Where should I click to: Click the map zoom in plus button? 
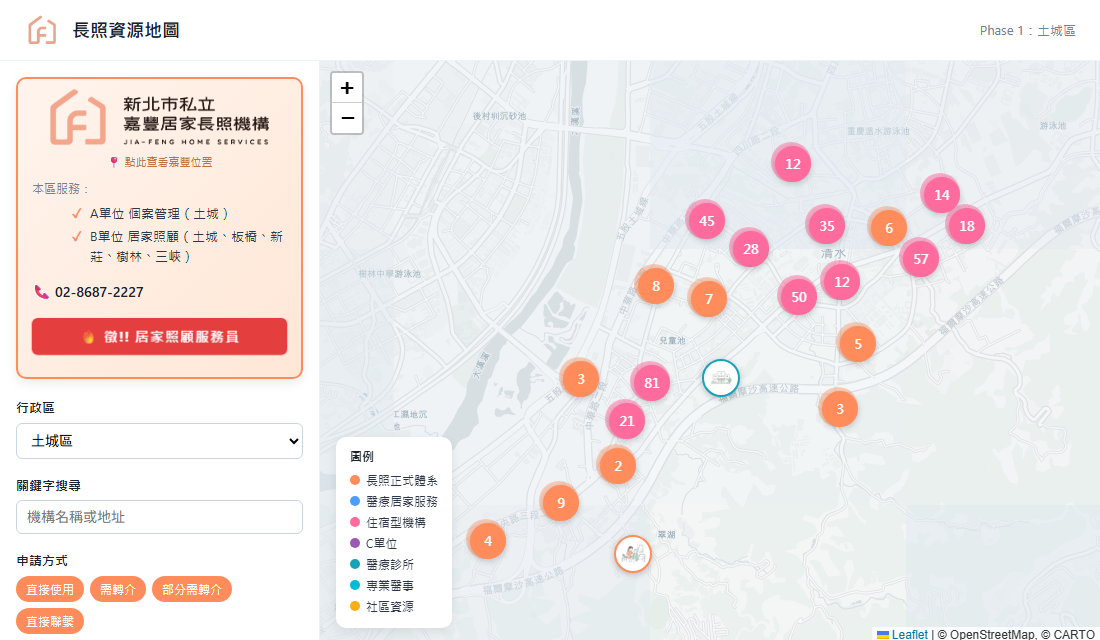click(x=347, y=88)
